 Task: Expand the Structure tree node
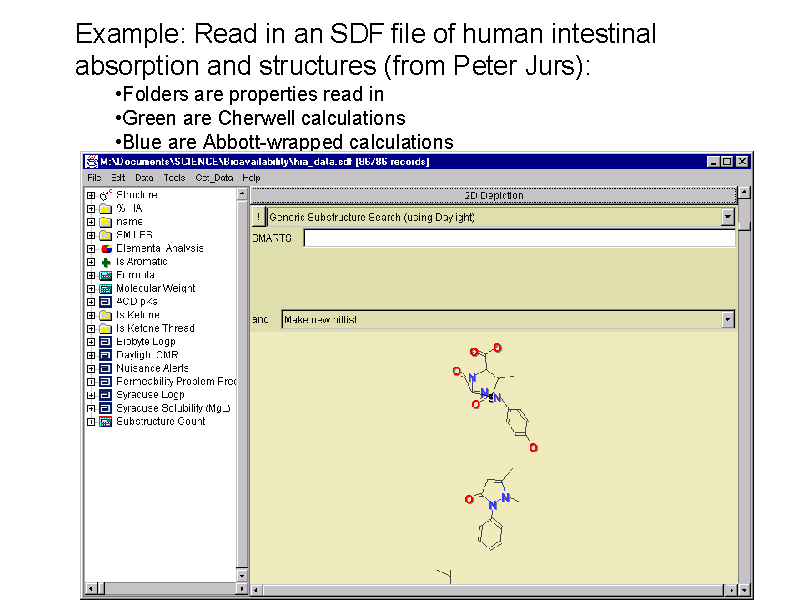[91, 195]
